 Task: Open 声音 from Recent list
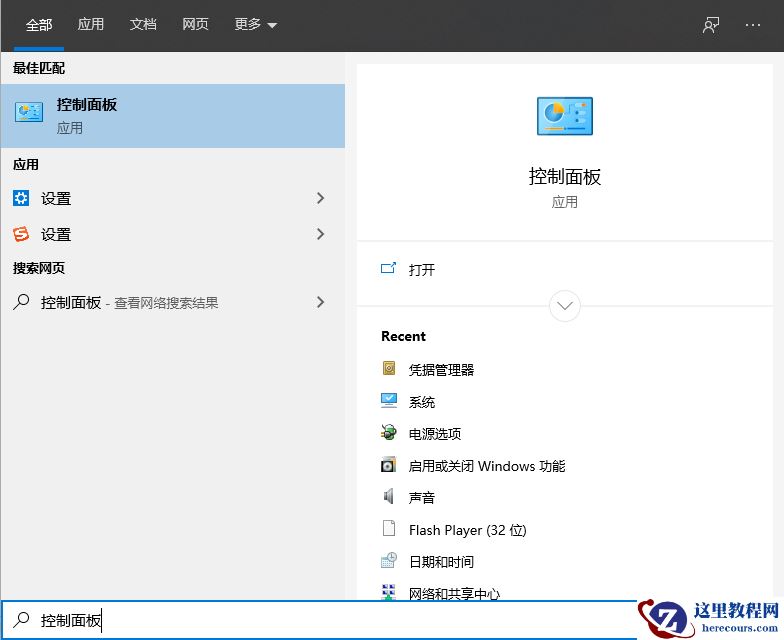click(x=422, y=498)
